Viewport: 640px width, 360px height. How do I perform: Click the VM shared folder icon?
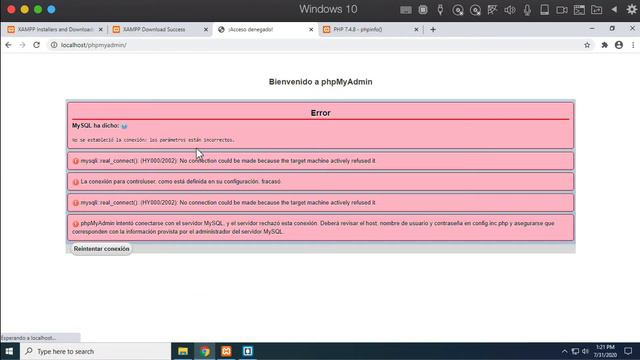(x=596, y=10)
